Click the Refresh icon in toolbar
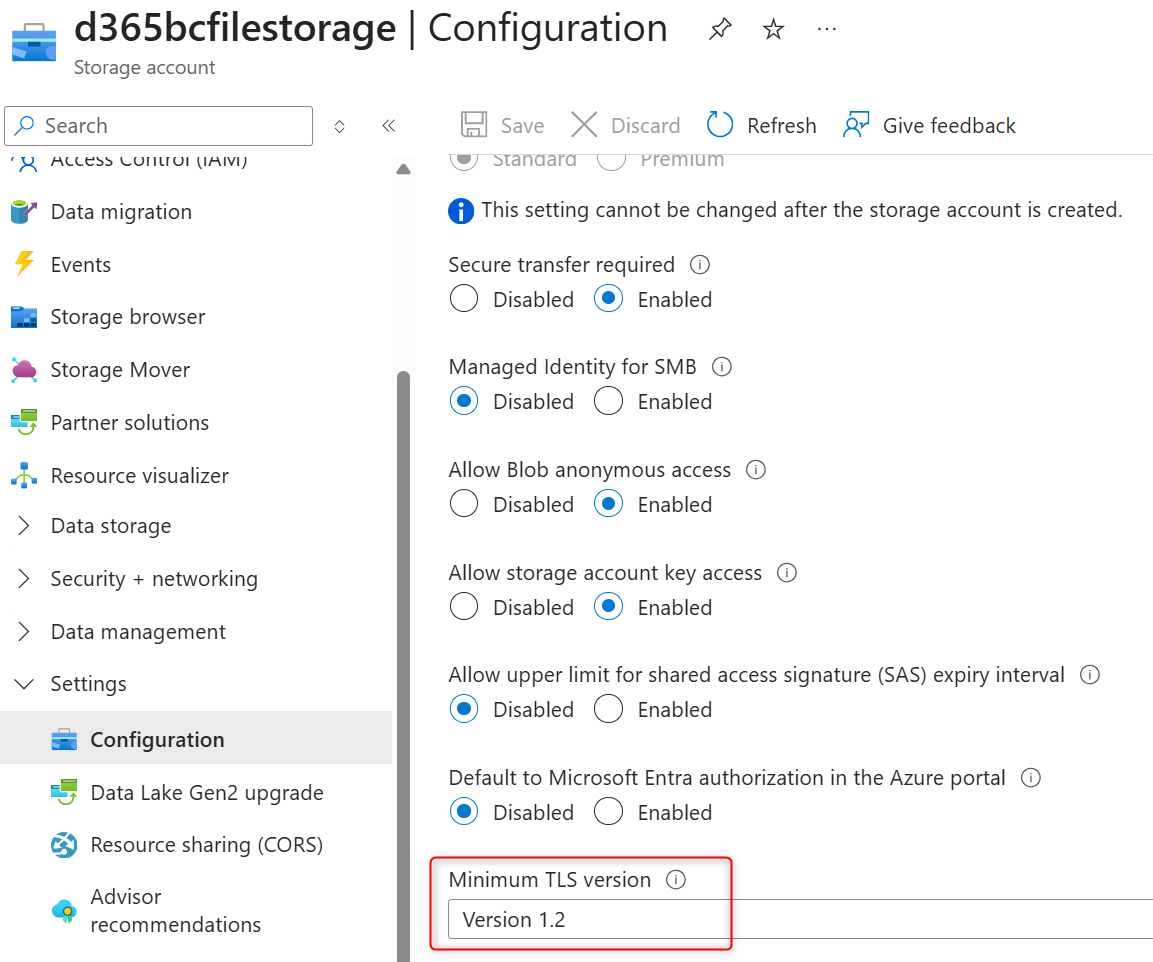 click(720, 125)
